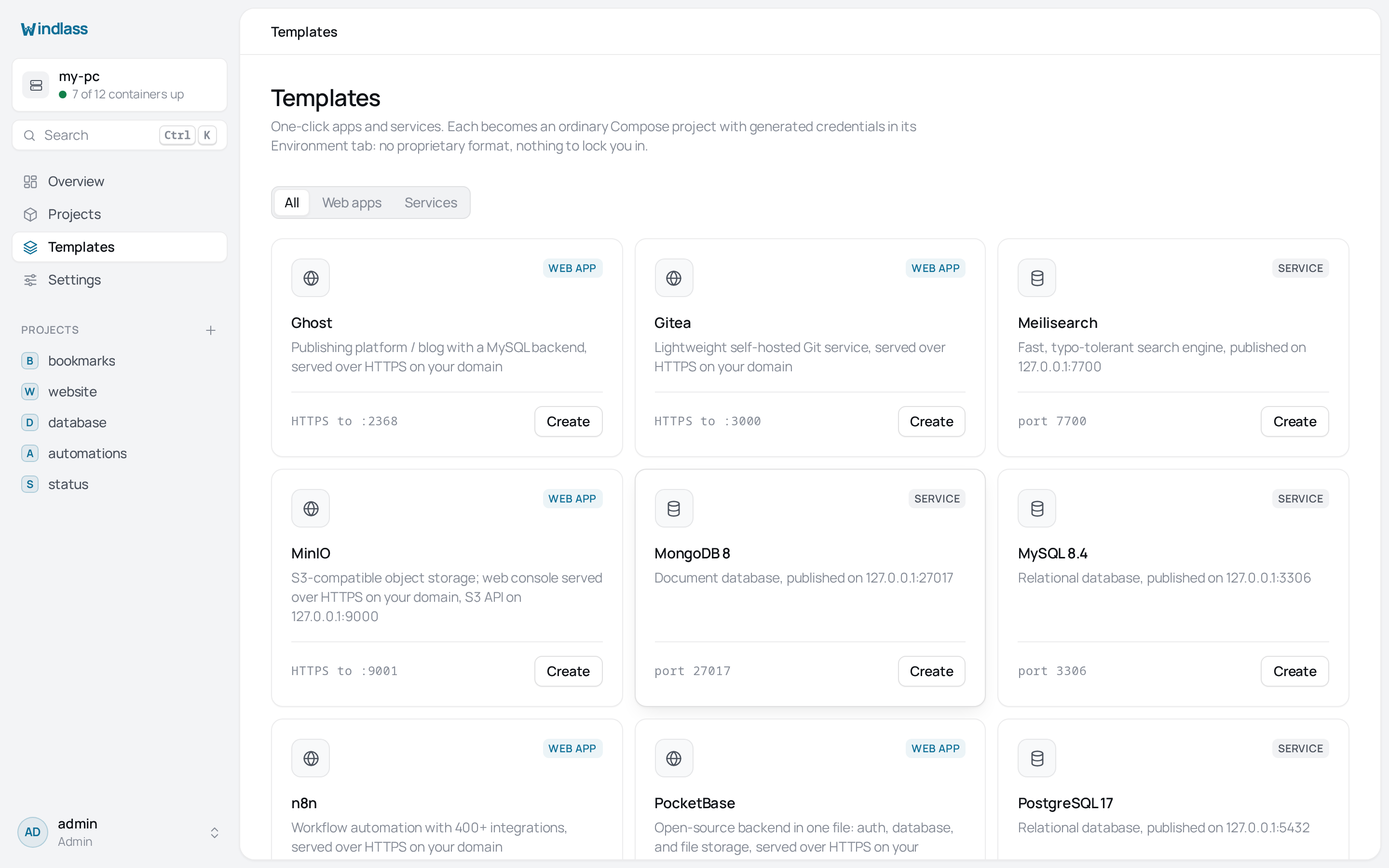Create the Meilisearch template
Screen dimensions: 1389x868
tap(1295, 421)
